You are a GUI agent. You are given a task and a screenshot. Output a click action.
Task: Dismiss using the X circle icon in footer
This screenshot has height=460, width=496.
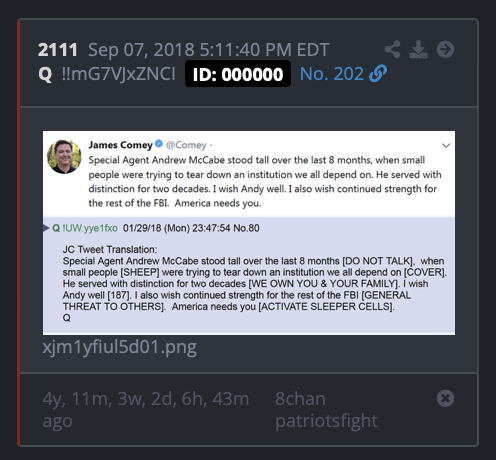click(445, 398)
